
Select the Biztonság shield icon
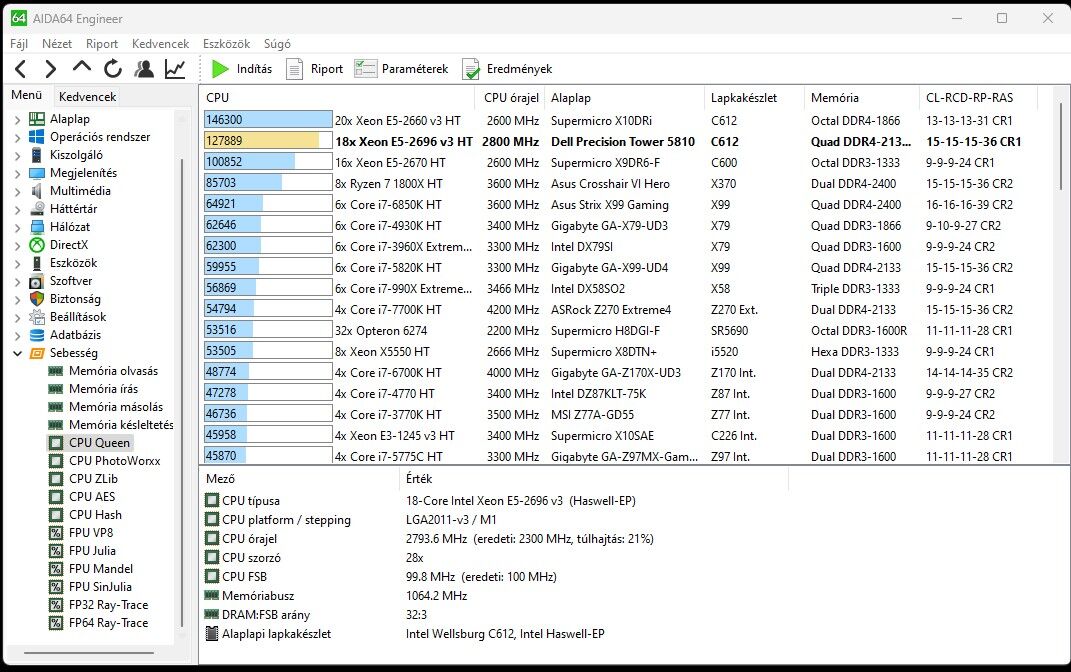pos(37,298)
